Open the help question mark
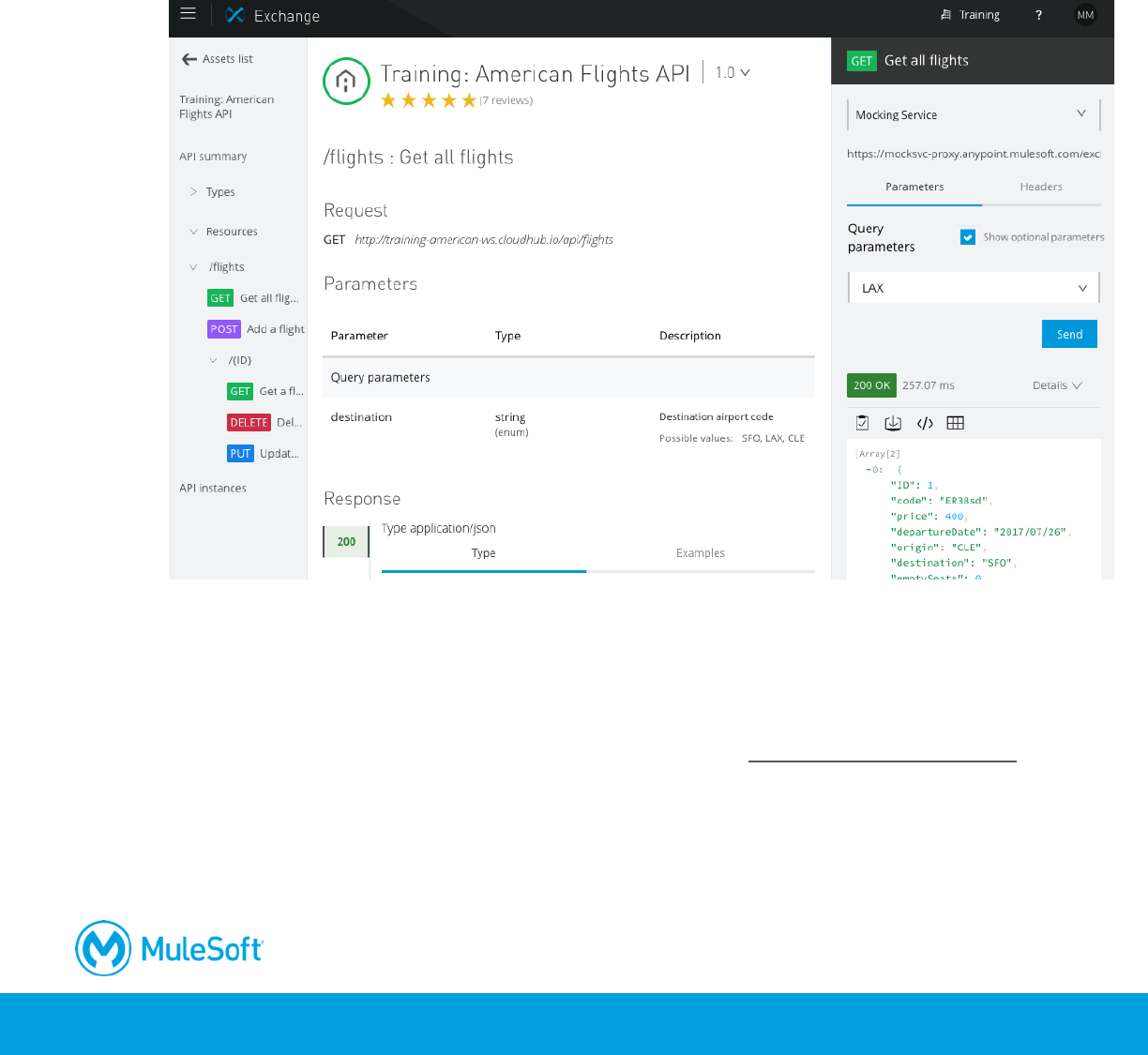1148x1055 pixels. click(1038, 15)
